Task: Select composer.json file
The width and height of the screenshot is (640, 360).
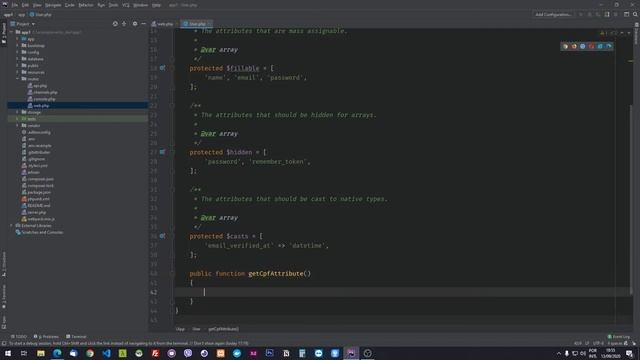Action: (x=38, y=179)
